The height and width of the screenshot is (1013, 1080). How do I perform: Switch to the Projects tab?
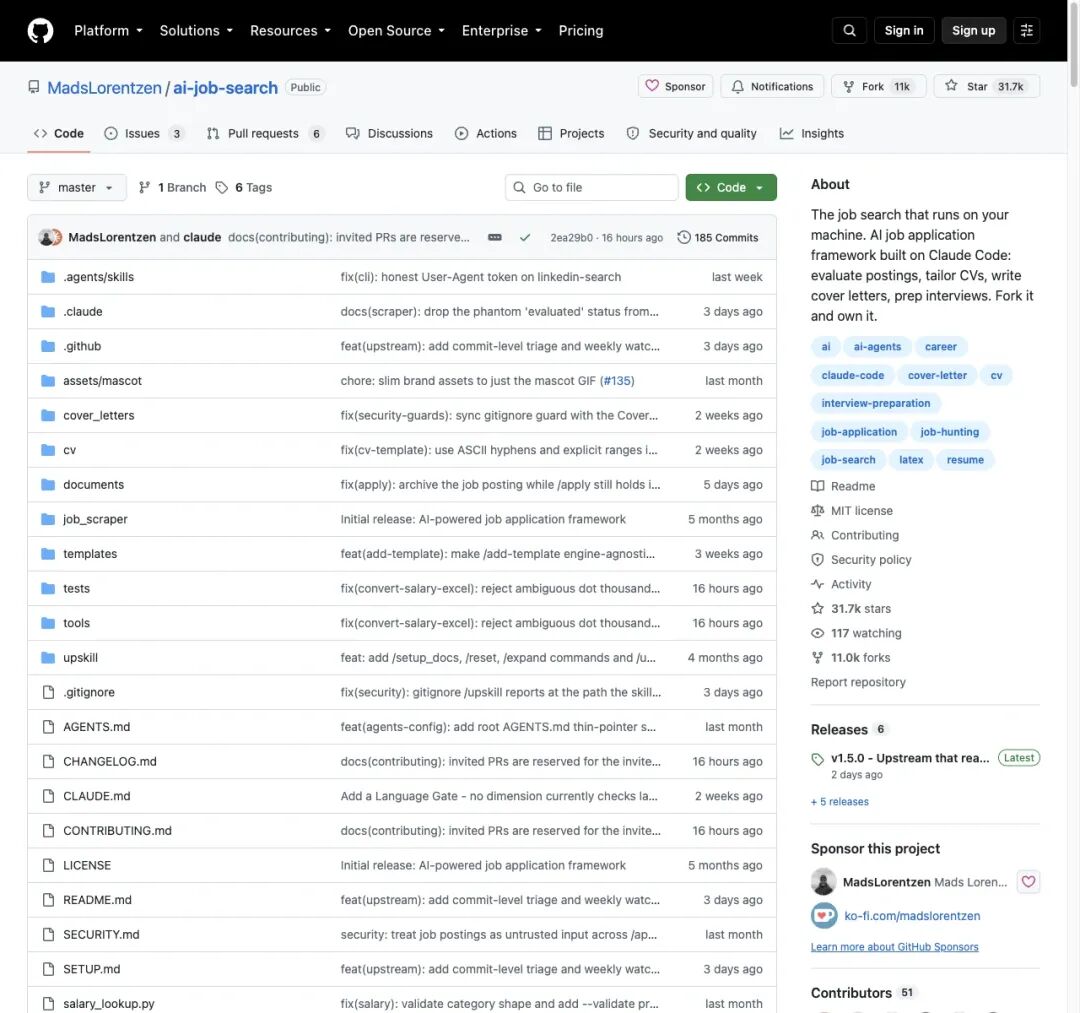pyautogui.click(x=571, y=134)
